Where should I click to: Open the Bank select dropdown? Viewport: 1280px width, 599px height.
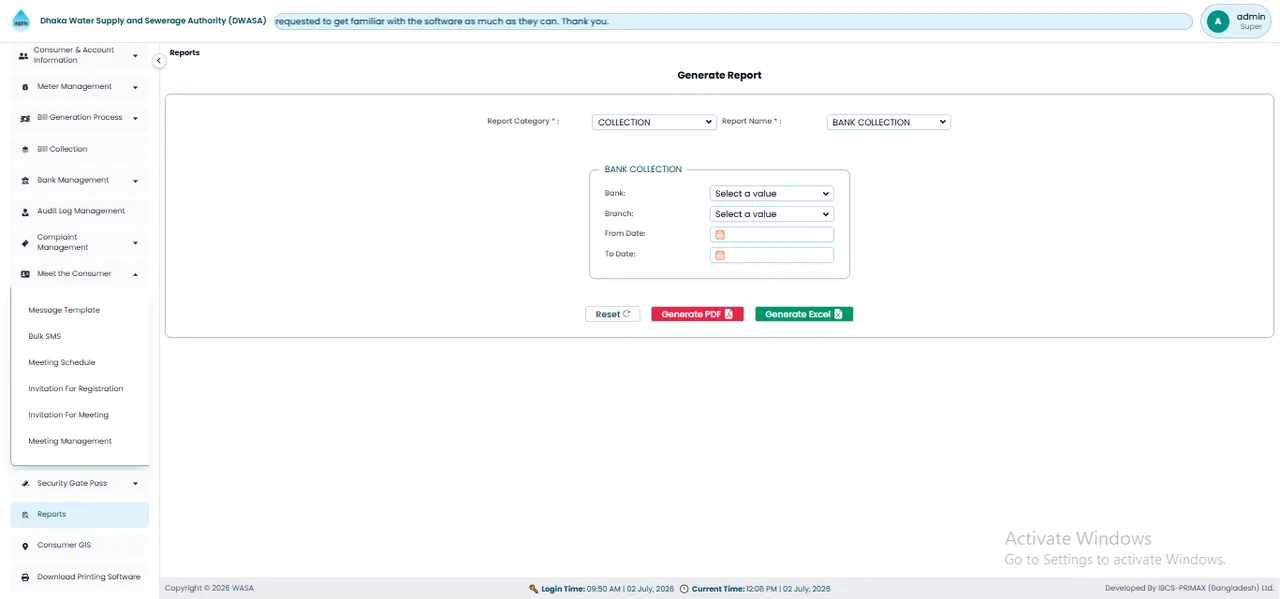tap(772, 194)
